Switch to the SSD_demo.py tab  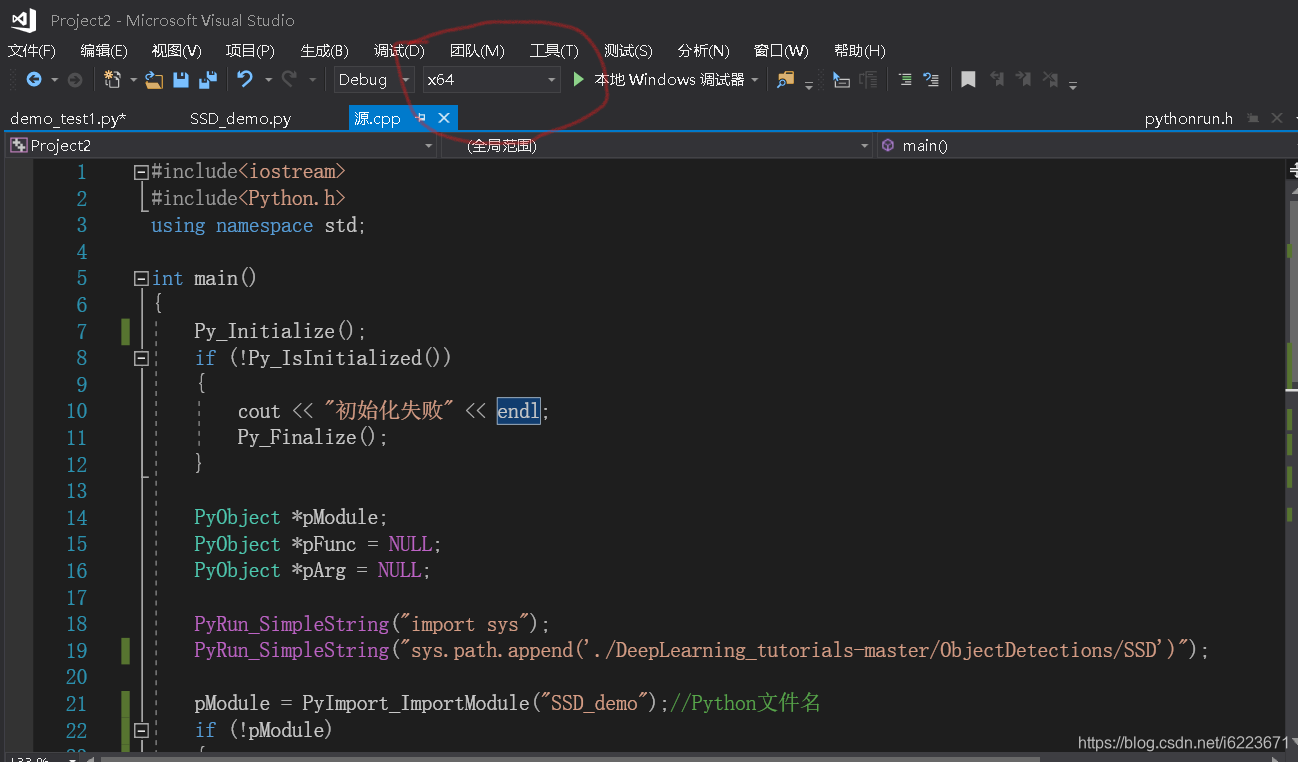click(240, 119)
